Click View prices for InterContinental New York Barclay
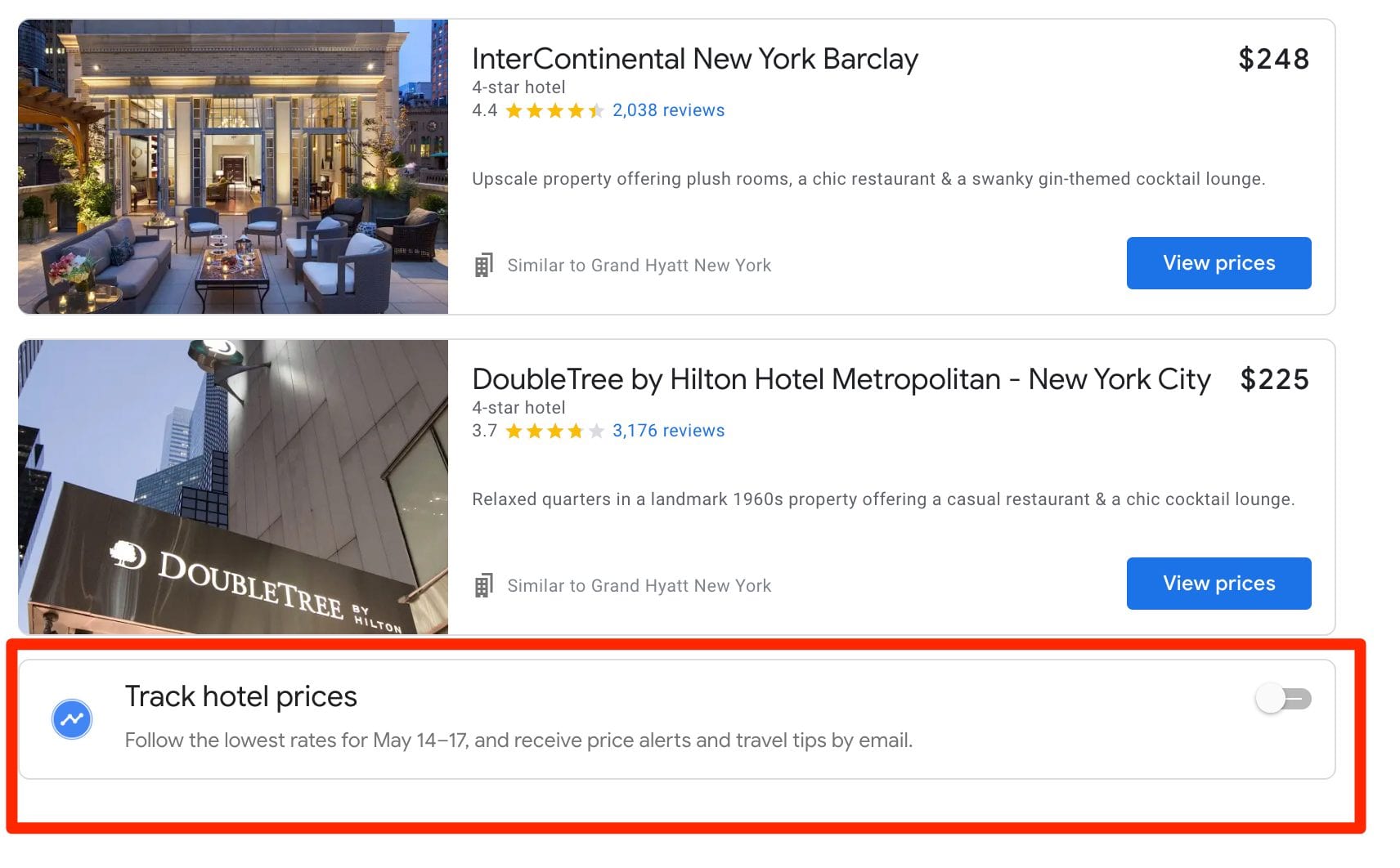This screenshot has height=868, width=1400. [x=1218, y=262]
